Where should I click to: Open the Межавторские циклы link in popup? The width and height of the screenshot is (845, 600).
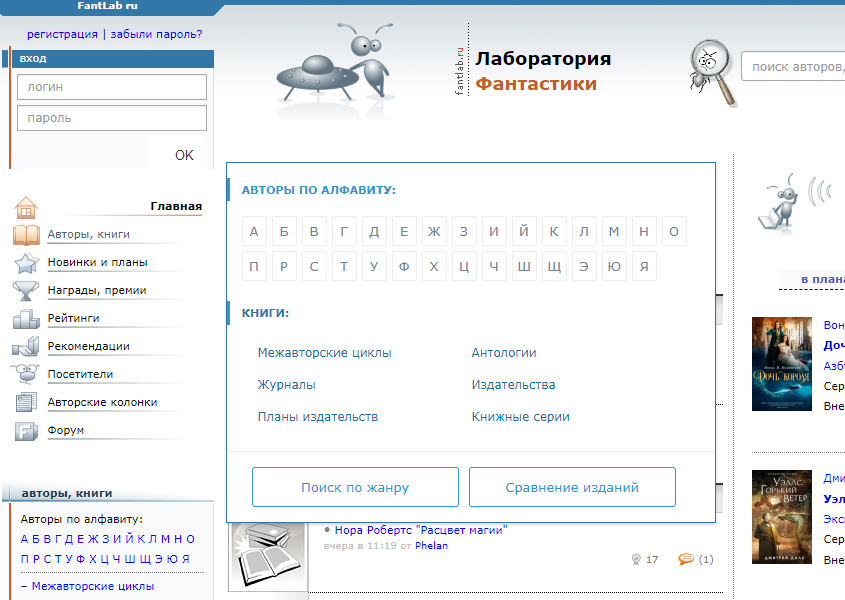324,353
